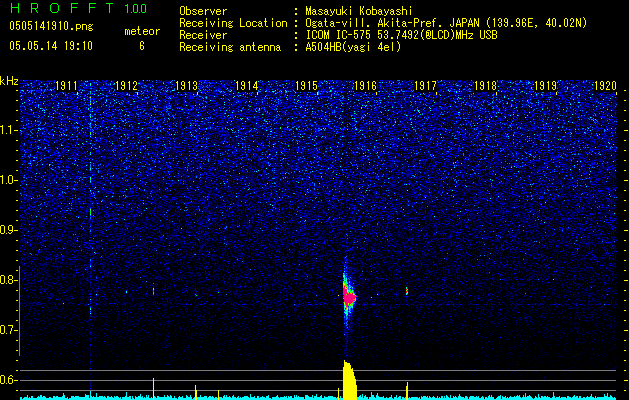Click the 0.7 kHz frequency label

[x=9, y=330]
